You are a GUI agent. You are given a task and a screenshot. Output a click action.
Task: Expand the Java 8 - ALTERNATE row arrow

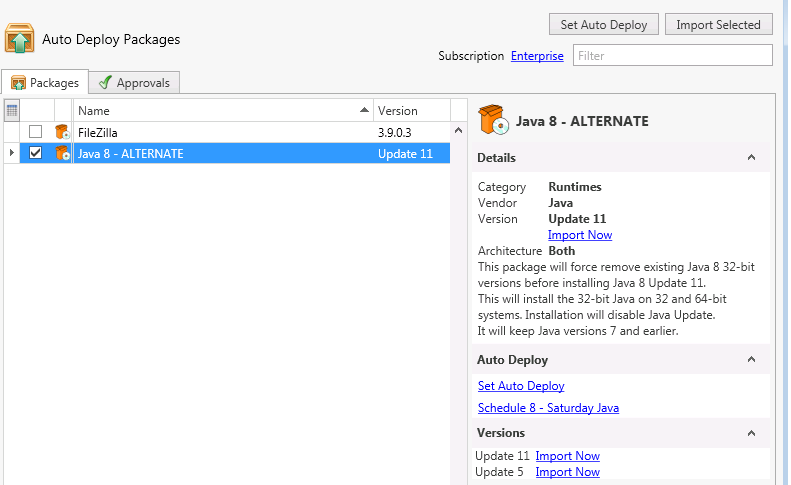(x=12, y=152)
